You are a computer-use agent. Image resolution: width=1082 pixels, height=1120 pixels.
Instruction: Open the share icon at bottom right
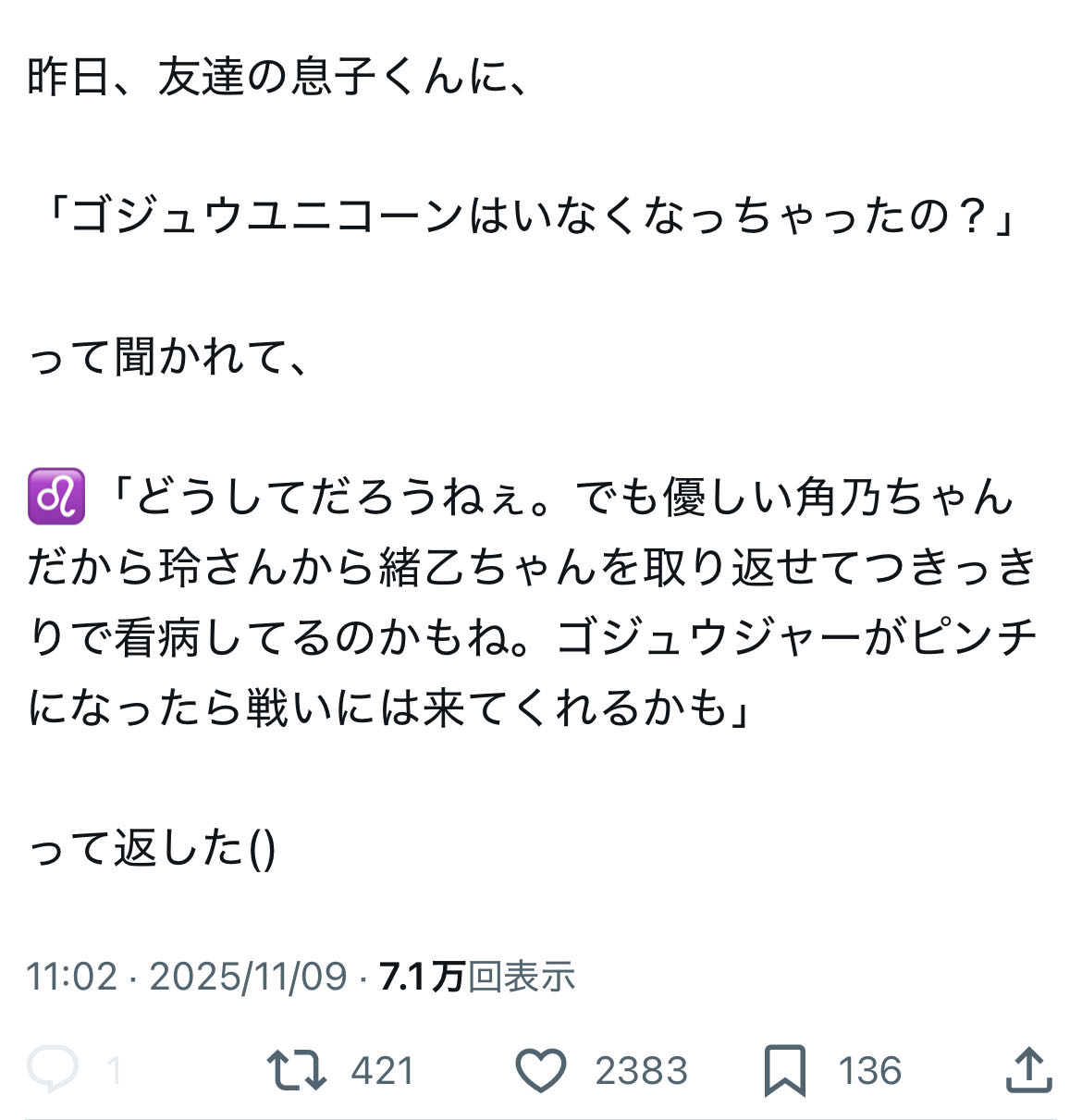(1028, 1069)
